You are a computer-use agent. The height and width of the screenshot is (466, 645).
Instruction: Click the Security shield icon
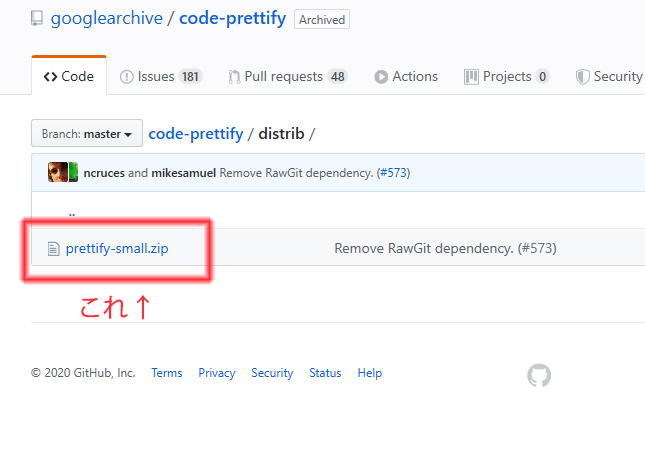click(582, 77)
